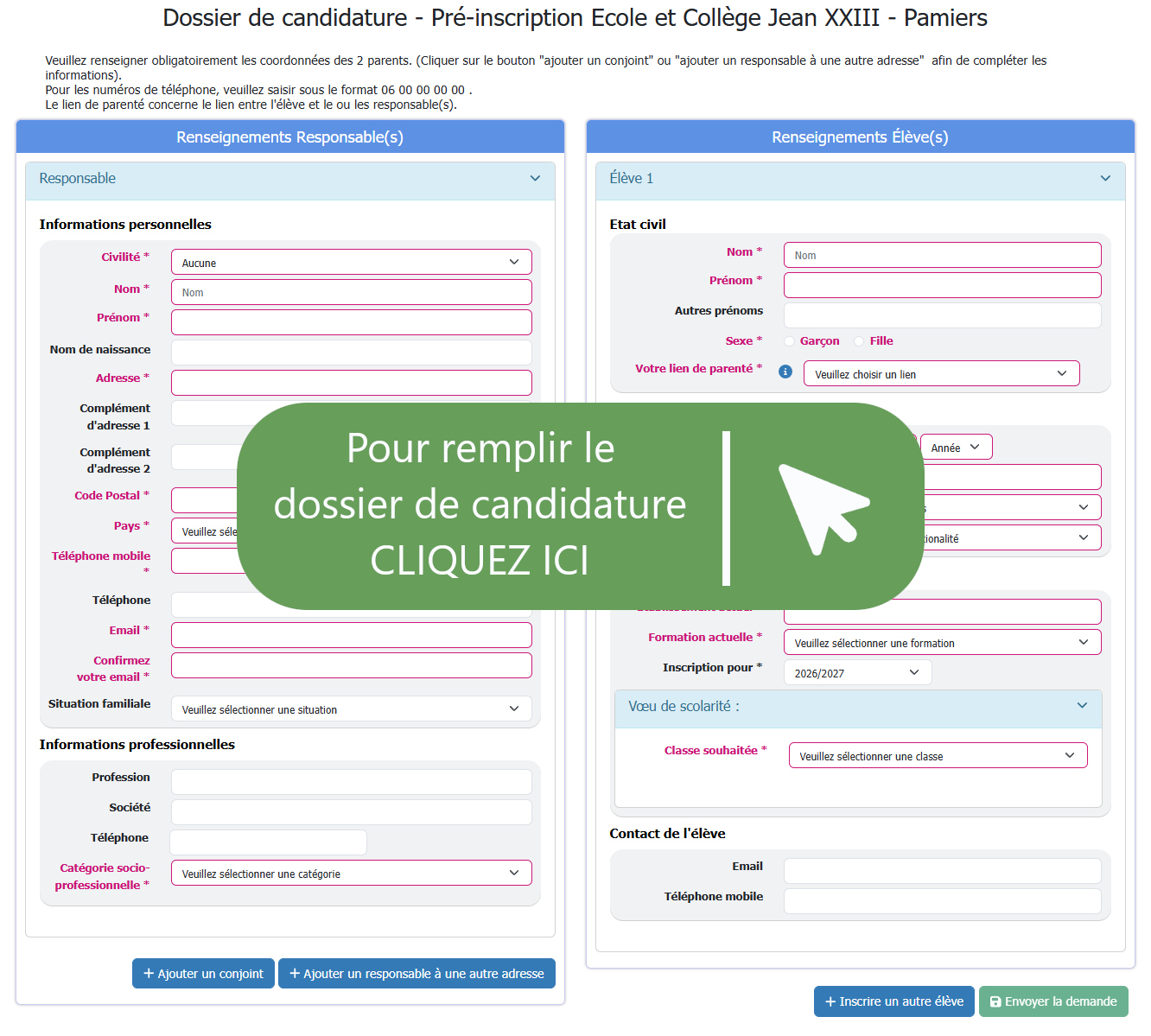Viewport: 1151px width, 1036px height.
Task: Open the Civilité dropdown
Action: (x=351, y=263)
